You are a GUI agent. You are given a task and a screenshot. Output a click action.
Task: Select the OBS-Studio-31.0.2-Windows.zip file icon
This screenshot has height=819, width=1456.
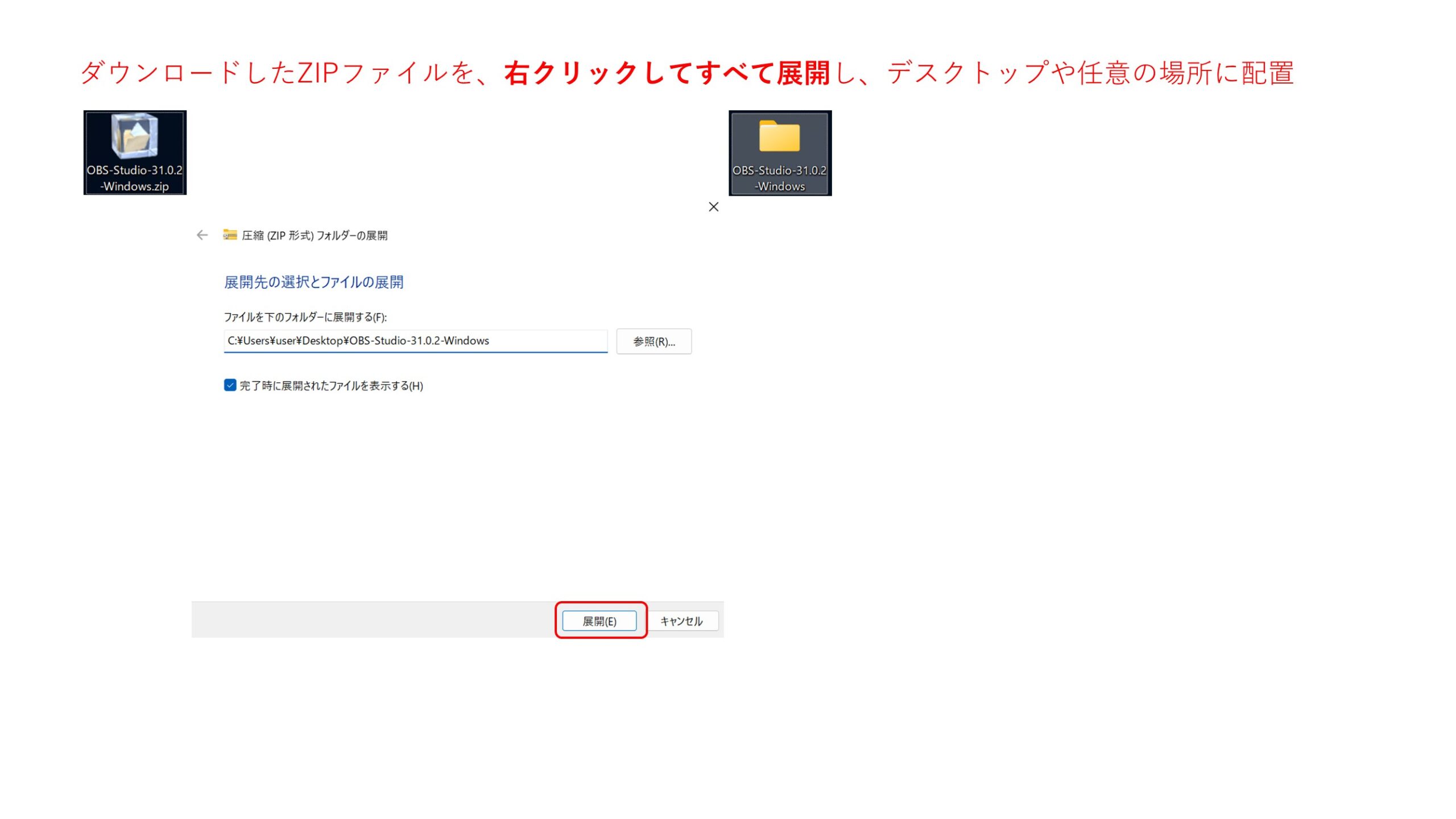[135, 152]
